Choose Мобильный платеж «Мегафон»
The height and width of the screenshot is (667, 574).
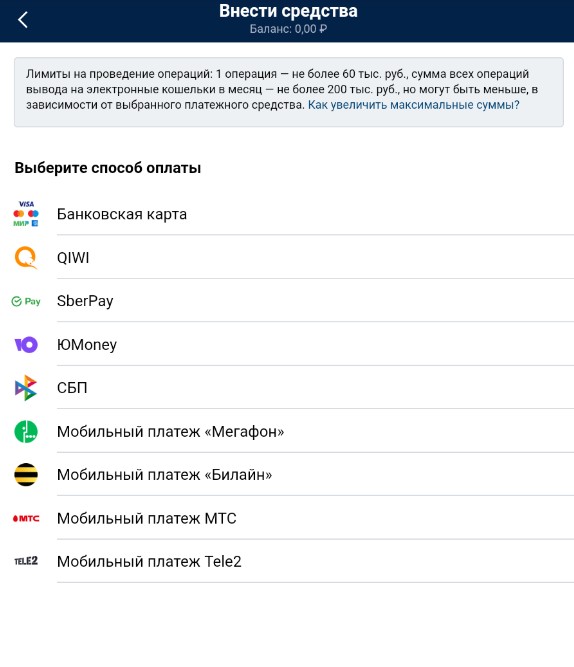coord(287,431)
